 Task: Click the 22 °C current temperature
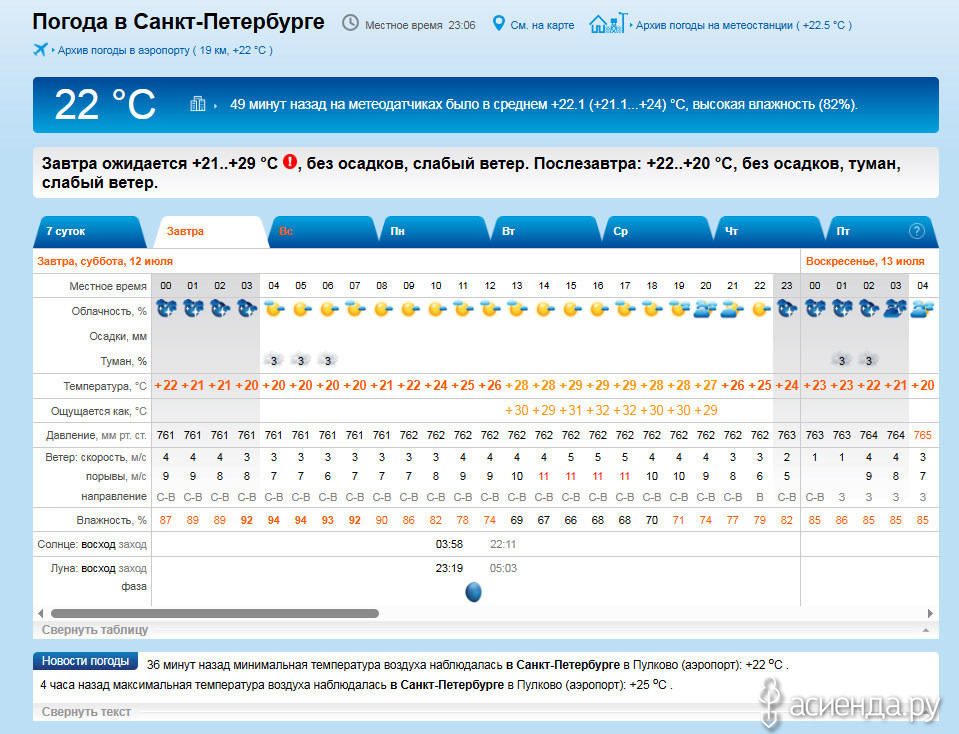(x=105, y=104)
